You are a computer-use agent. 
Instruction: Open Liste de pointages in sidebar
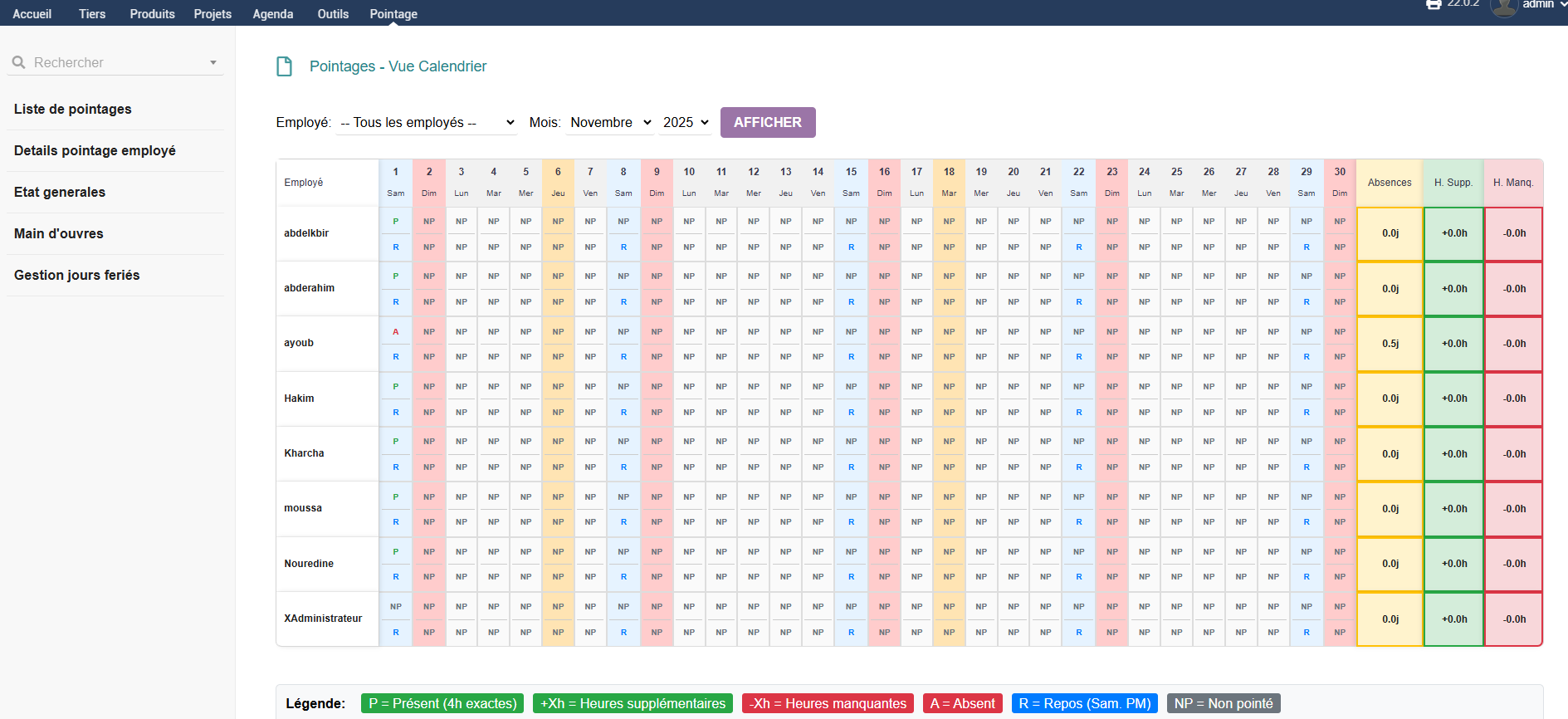[73, 110]
